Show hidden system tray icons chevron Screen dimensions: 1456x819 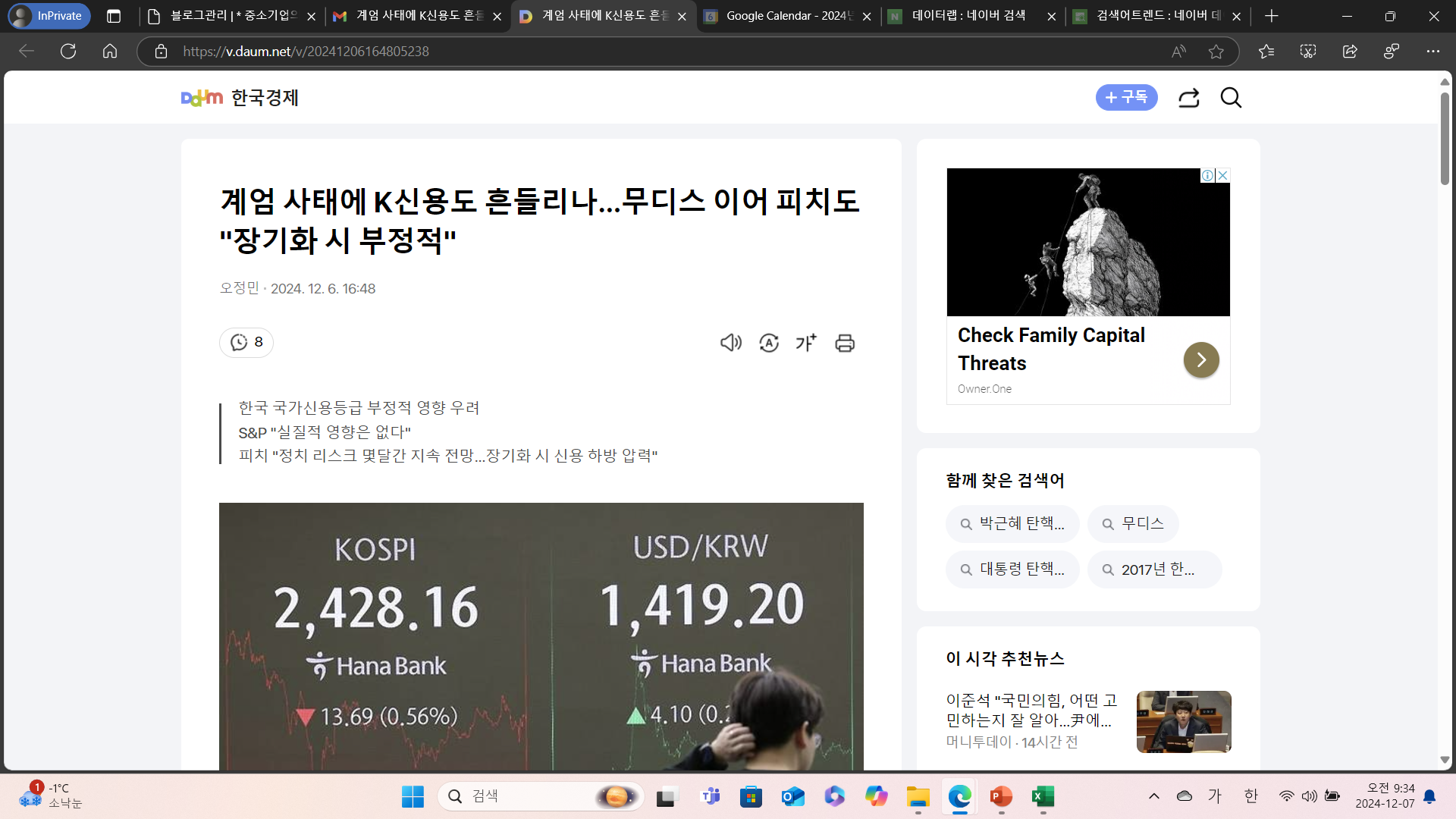click(1153, 796)
